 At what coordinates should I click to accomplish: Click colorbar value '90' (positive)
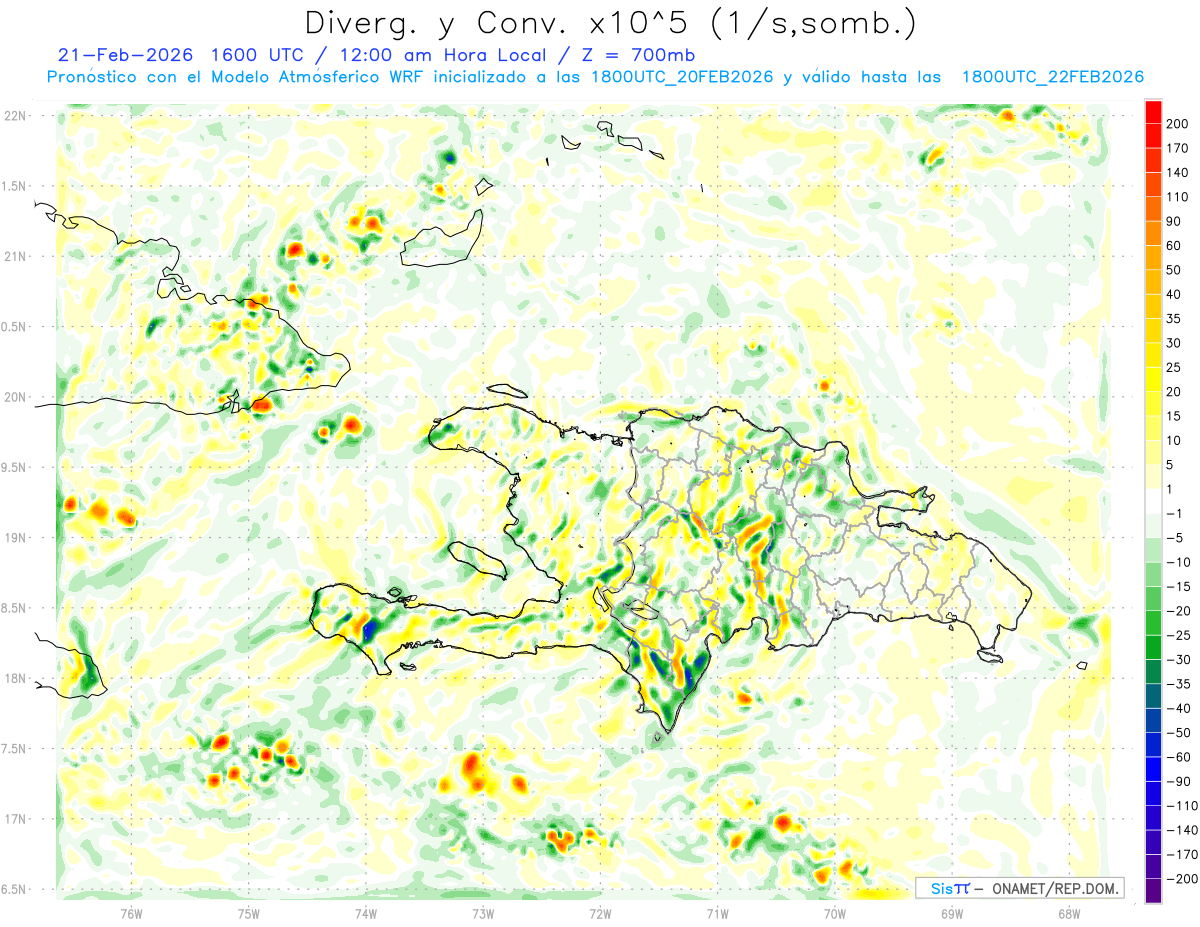[1176, 222]
